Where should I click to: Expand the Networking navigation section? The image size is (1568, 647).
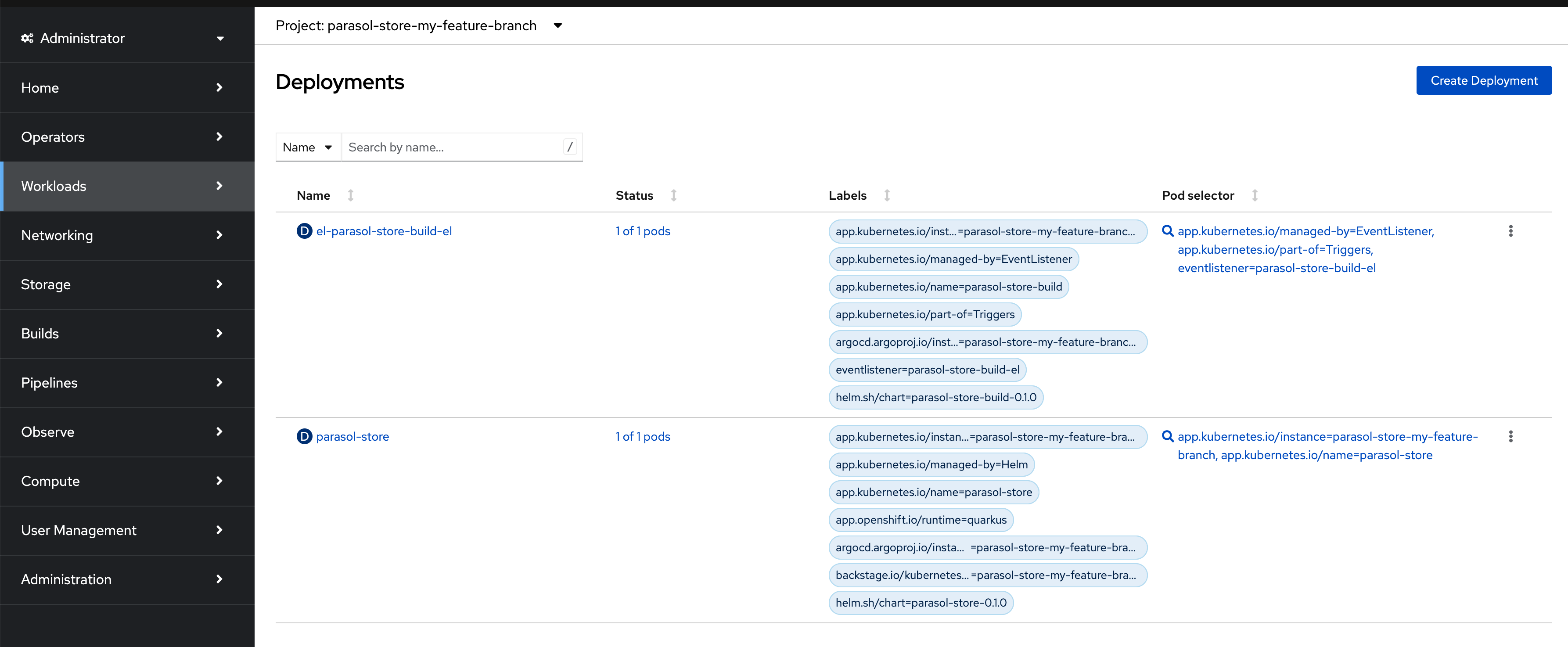pos(126,236)
